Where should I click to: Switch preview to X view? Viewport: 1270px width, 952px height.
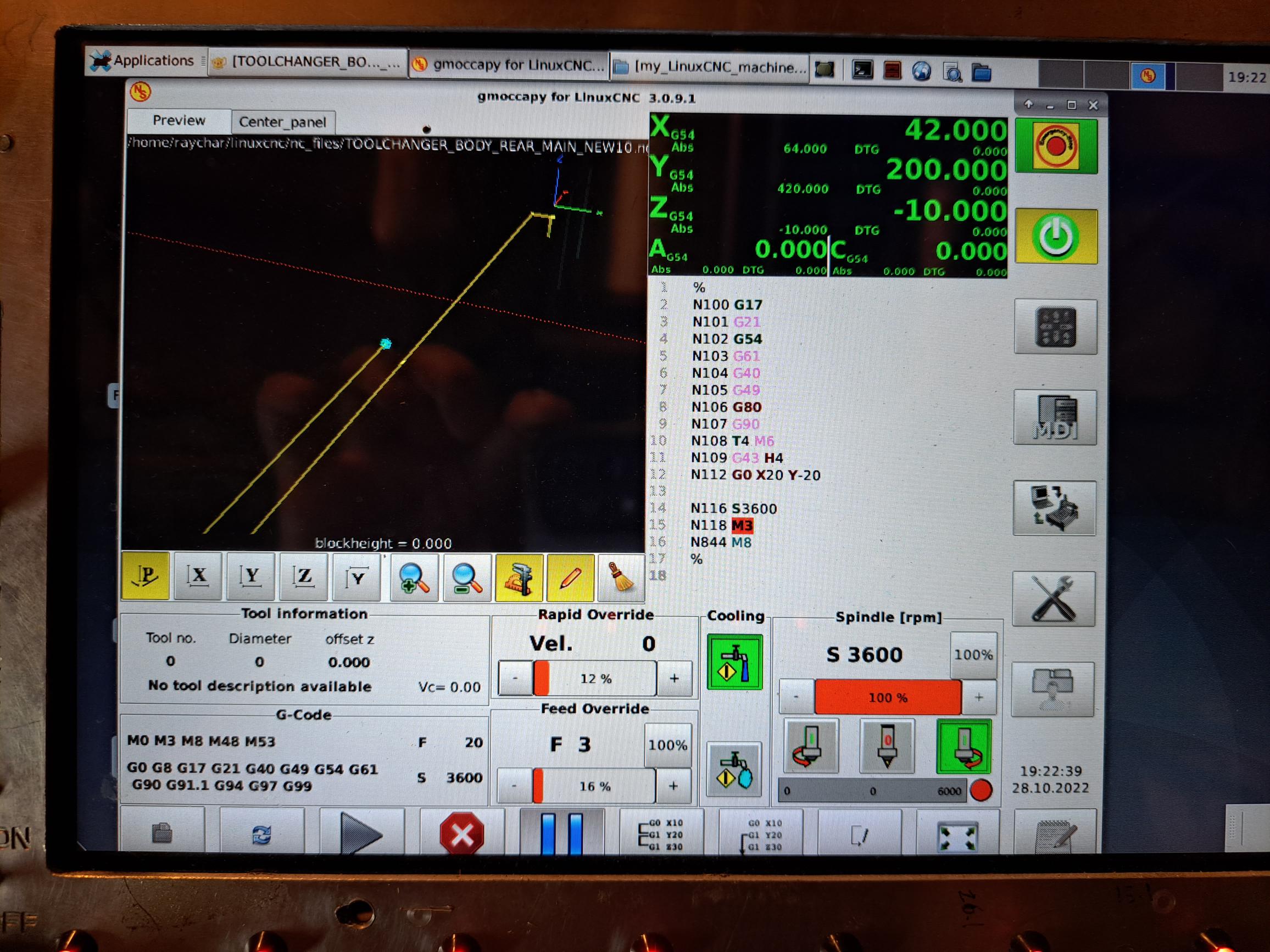[198, 576]
